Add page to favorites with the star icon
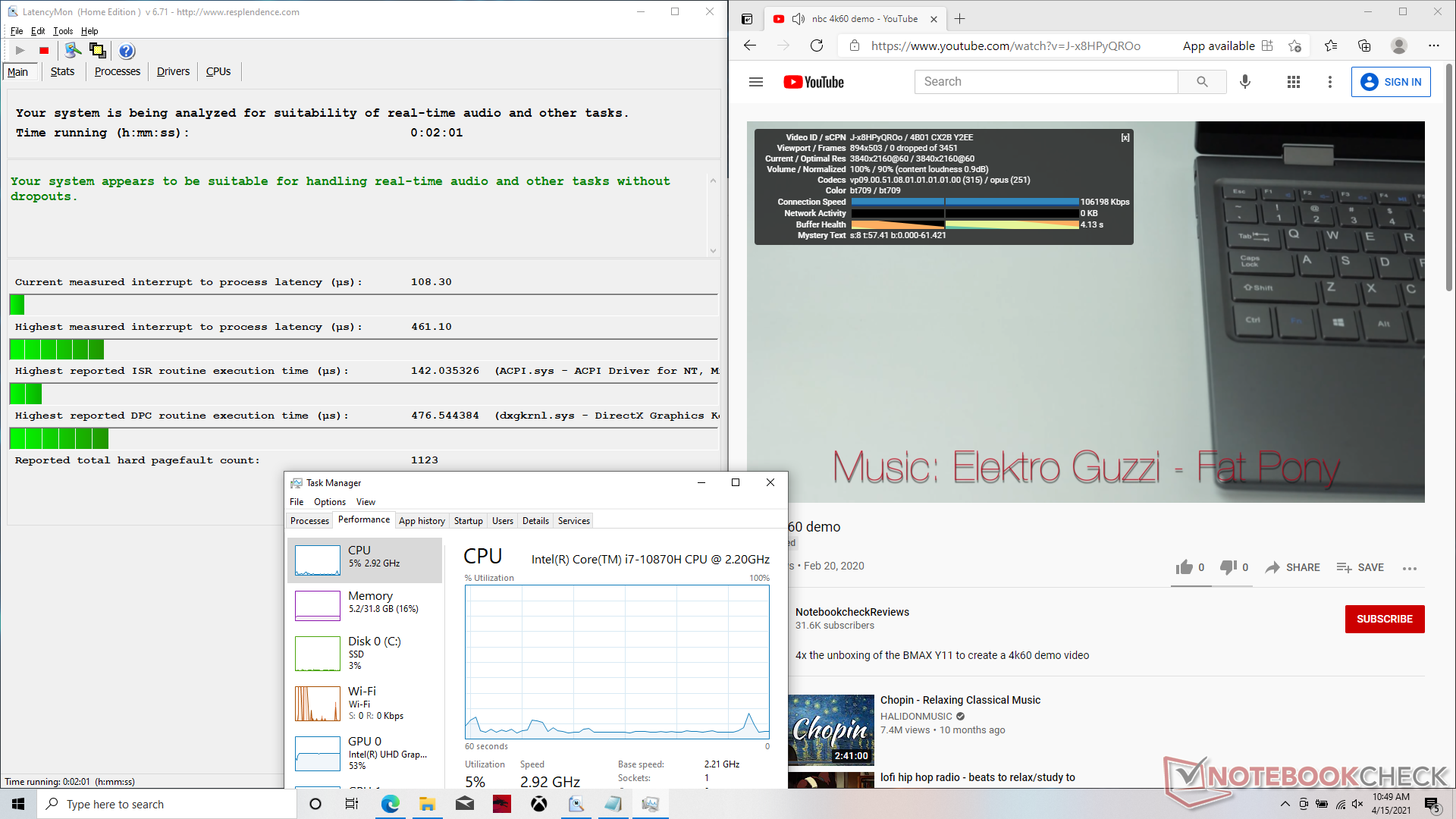The image size is (1456, 819). 1295,45
